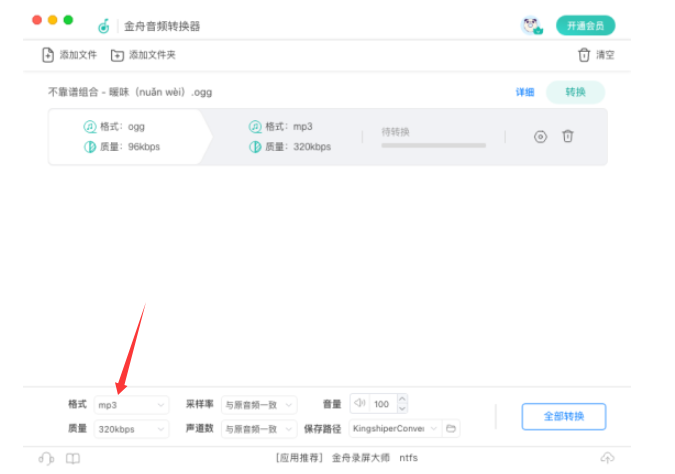Viewport: 675px width, 474px height.
Task: Decrease volume with the down stepper arrow
Action: pyautogui.click(x=402, y=409)
